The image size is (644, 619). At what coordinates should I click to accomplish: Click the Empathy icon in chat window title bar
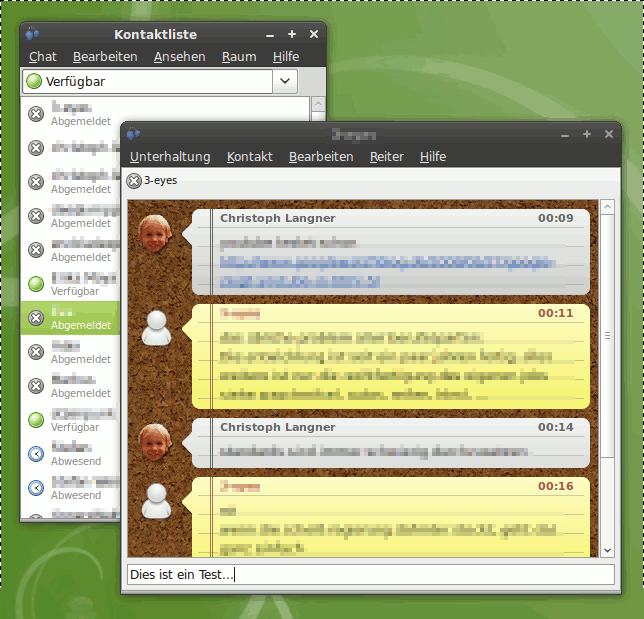click(x=133, y=134)
